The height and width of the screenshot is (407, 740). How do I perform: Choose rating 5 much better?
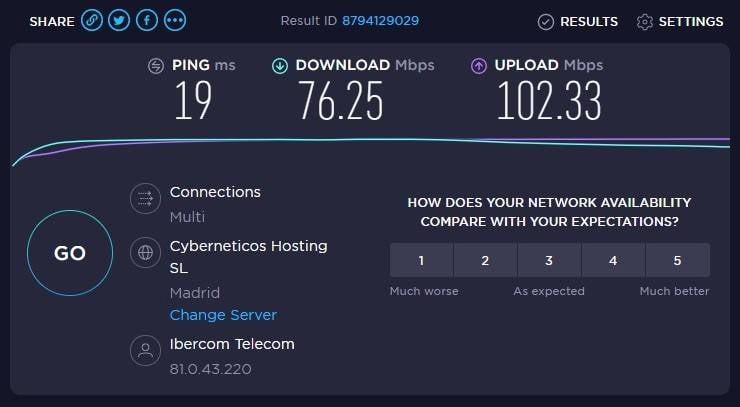tap(677, 260)
